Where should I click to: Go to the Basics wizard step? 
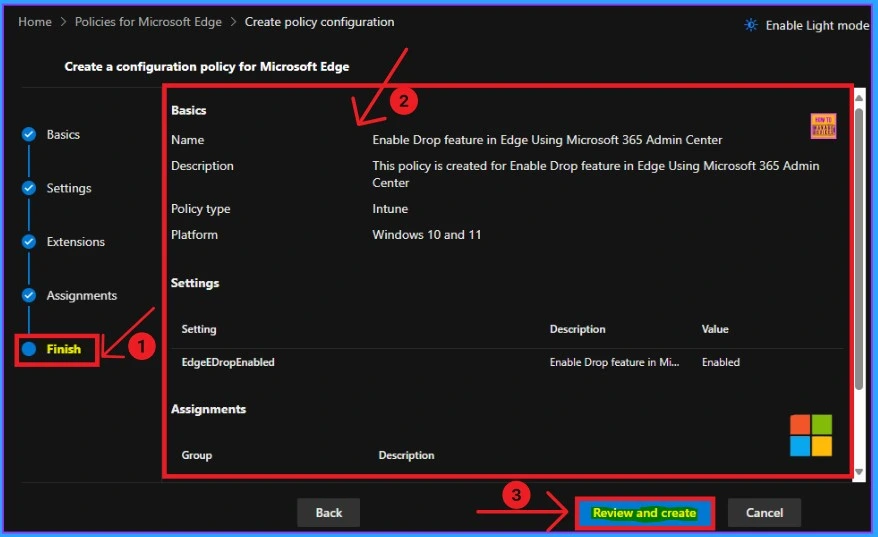click(x=63, y=134)
